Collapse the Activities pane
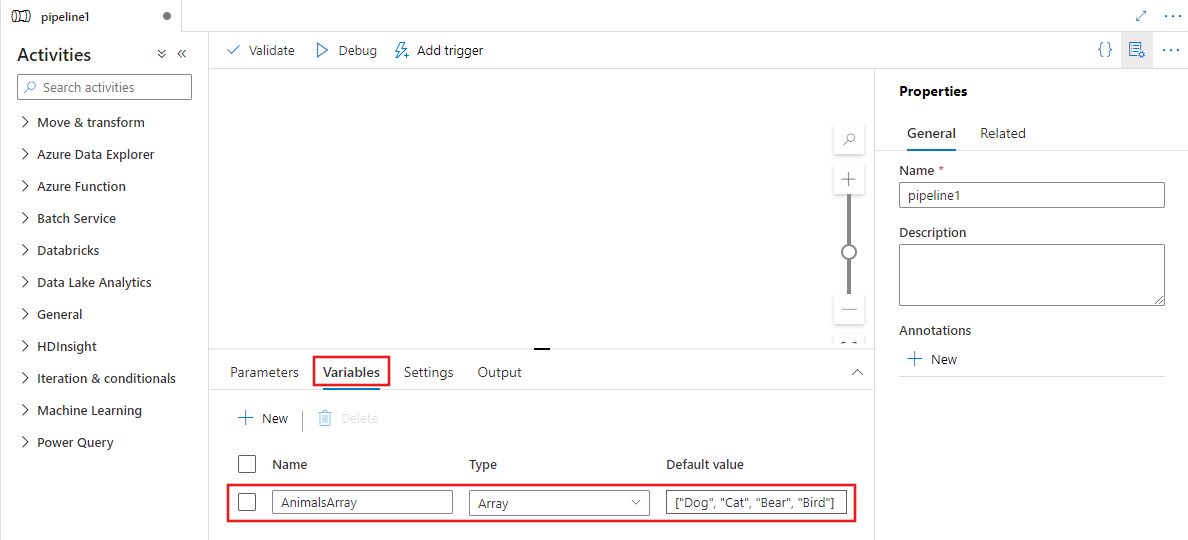The width and height of the screenshot is (1188, 540). pyautogui.click(x=182, y=55)
